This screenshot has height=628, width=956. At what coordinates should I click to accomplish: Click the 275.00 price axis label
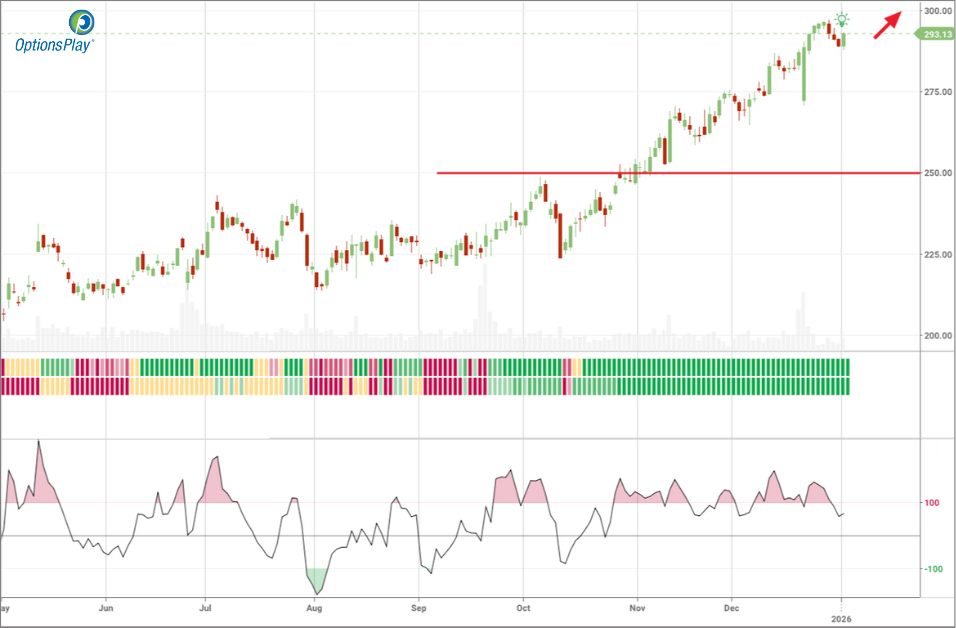tap(936, 92)
